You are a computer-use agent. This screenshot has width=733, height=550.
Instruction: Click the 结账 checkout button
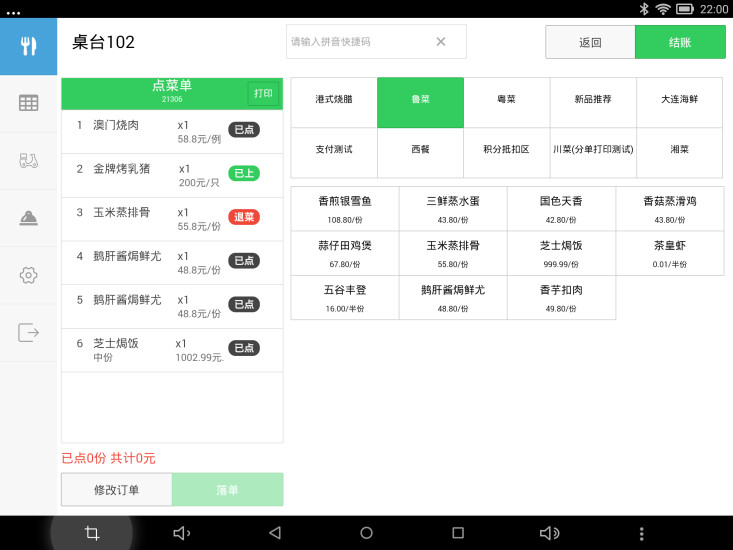click(x=680, y=42)
